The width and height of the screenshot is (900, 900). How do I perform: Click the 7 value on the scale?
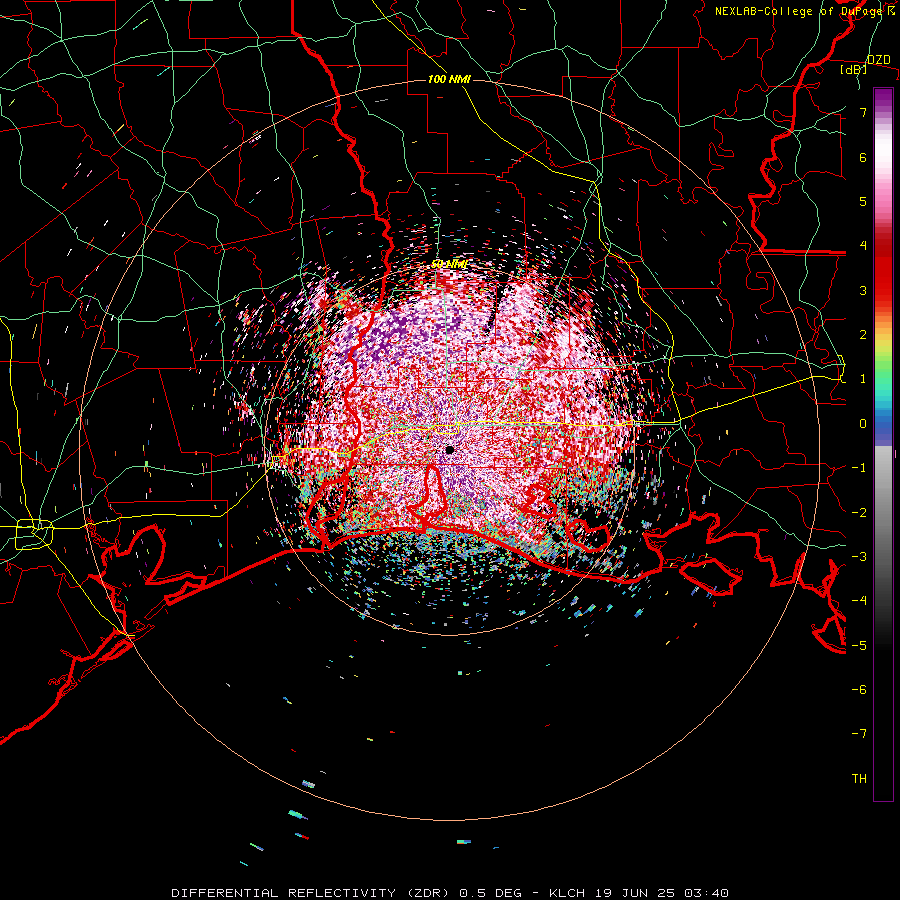point(863,112)
